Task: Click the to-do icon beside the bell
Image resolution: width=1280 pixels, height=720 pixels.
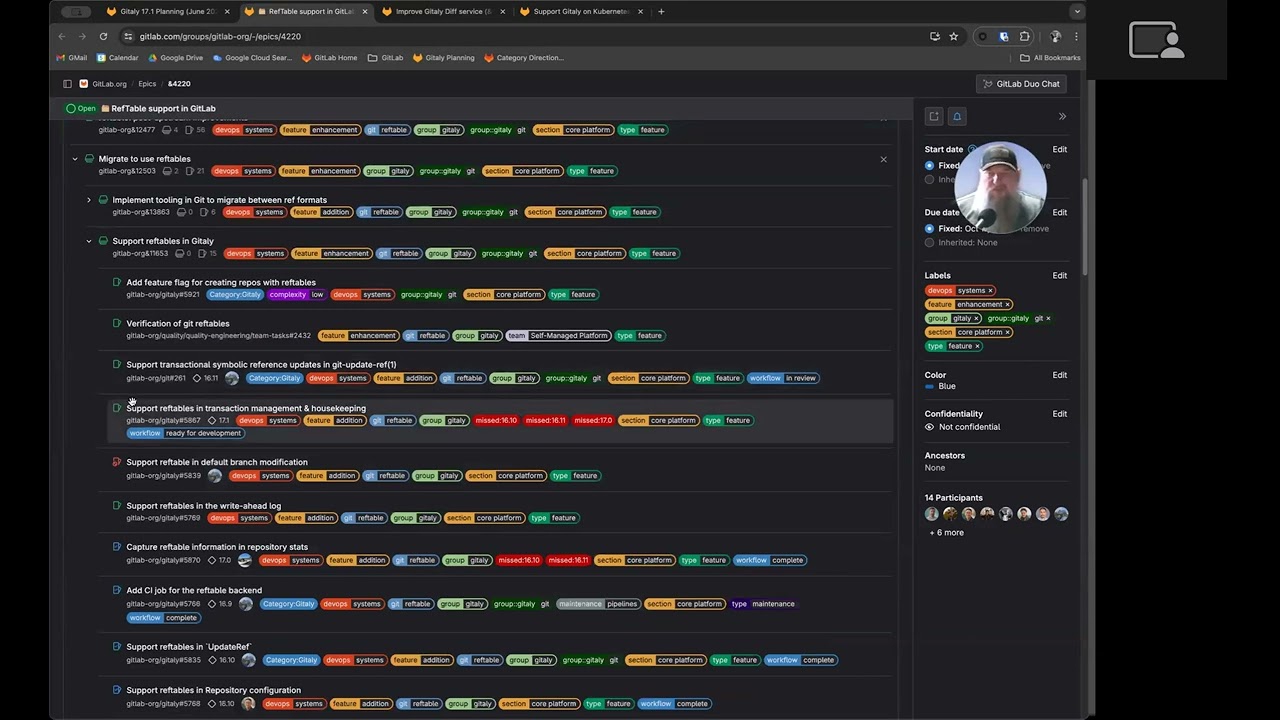Action: click(934, 117)
